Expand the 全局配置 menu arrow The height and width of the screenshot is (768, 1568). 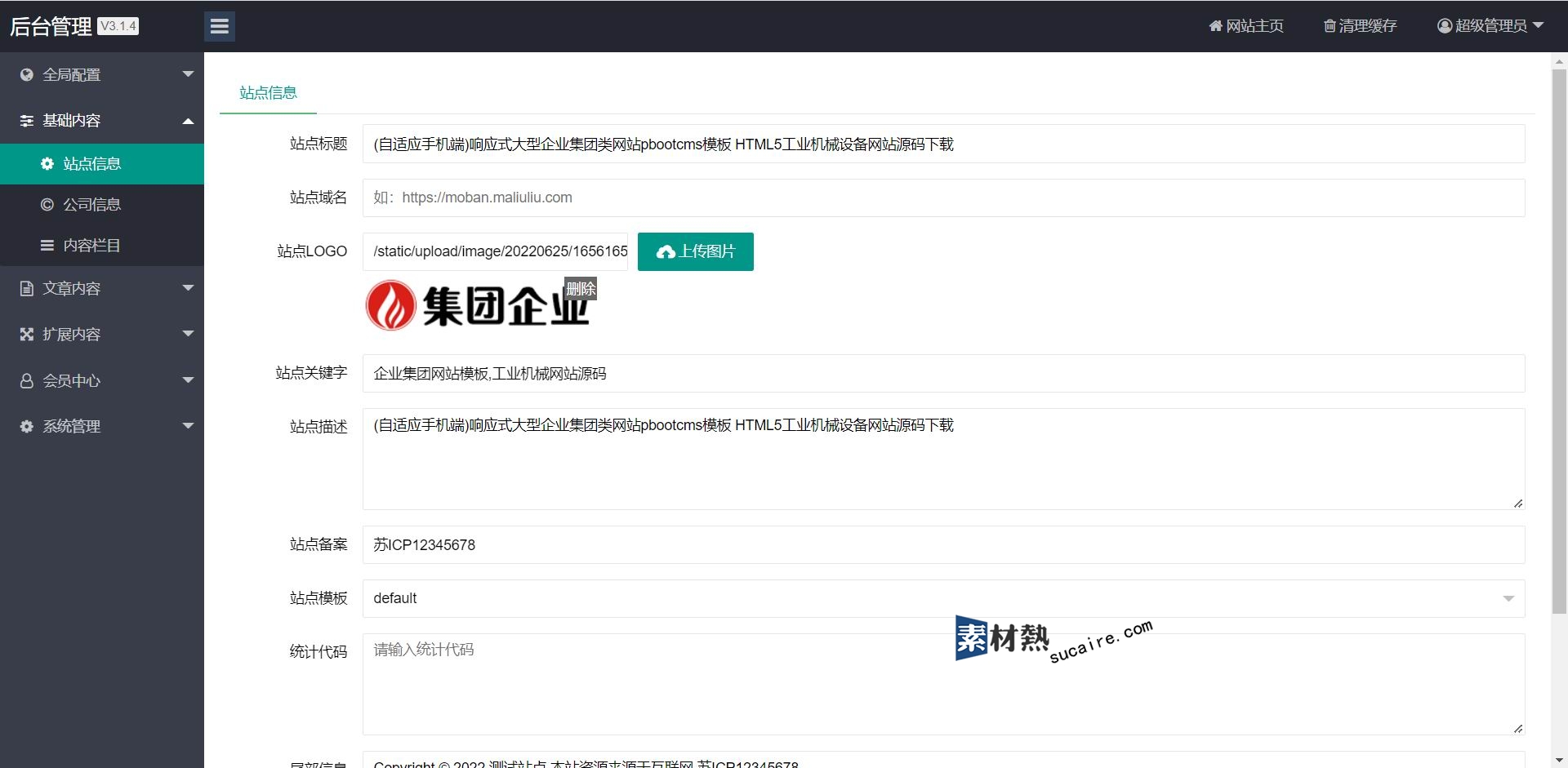tap(188, 74)
